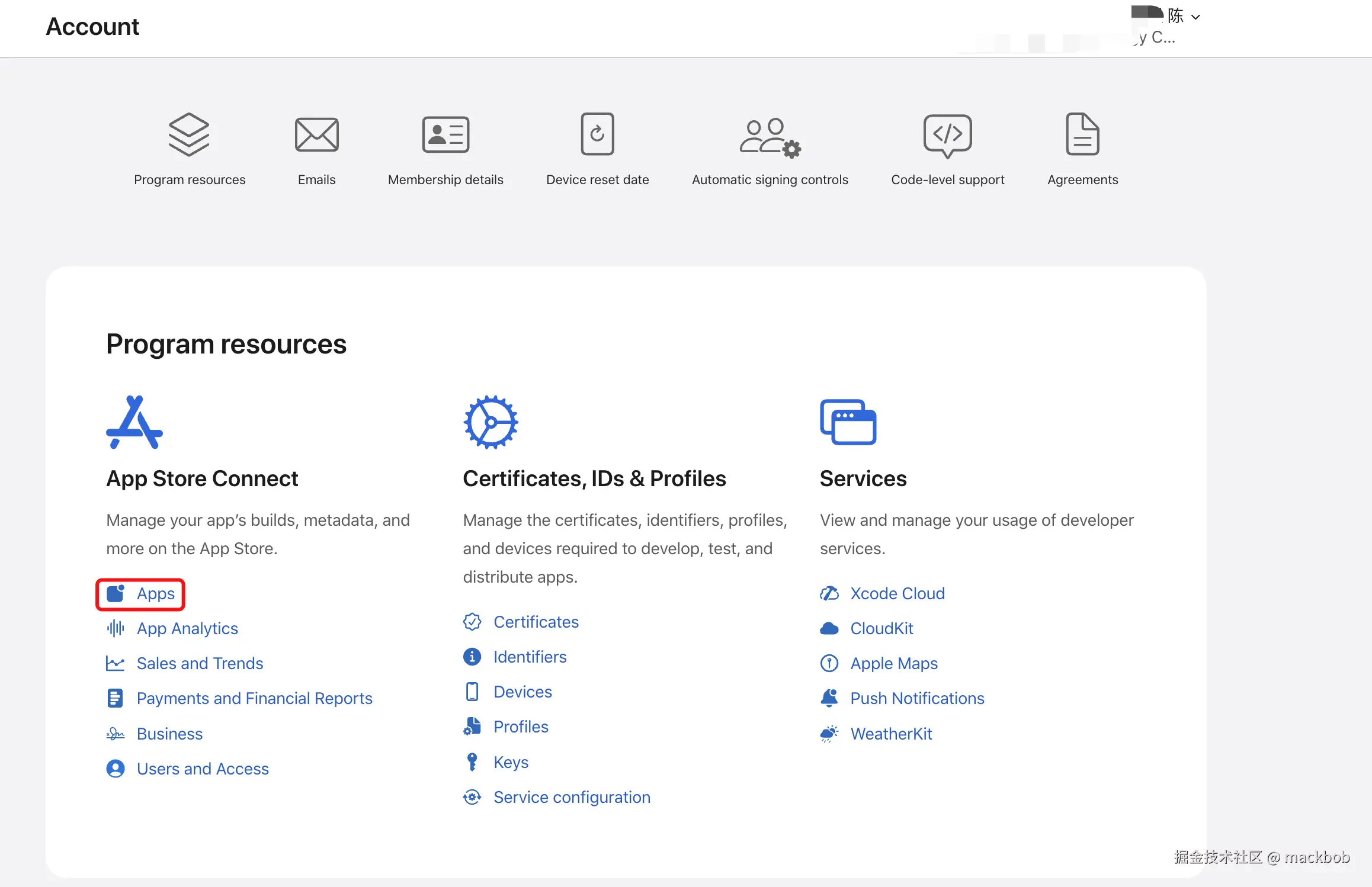Open Push Notifications link
The width and height of the screenshot is (1372, 887).
pyautogui.click(x=918, y=698)
